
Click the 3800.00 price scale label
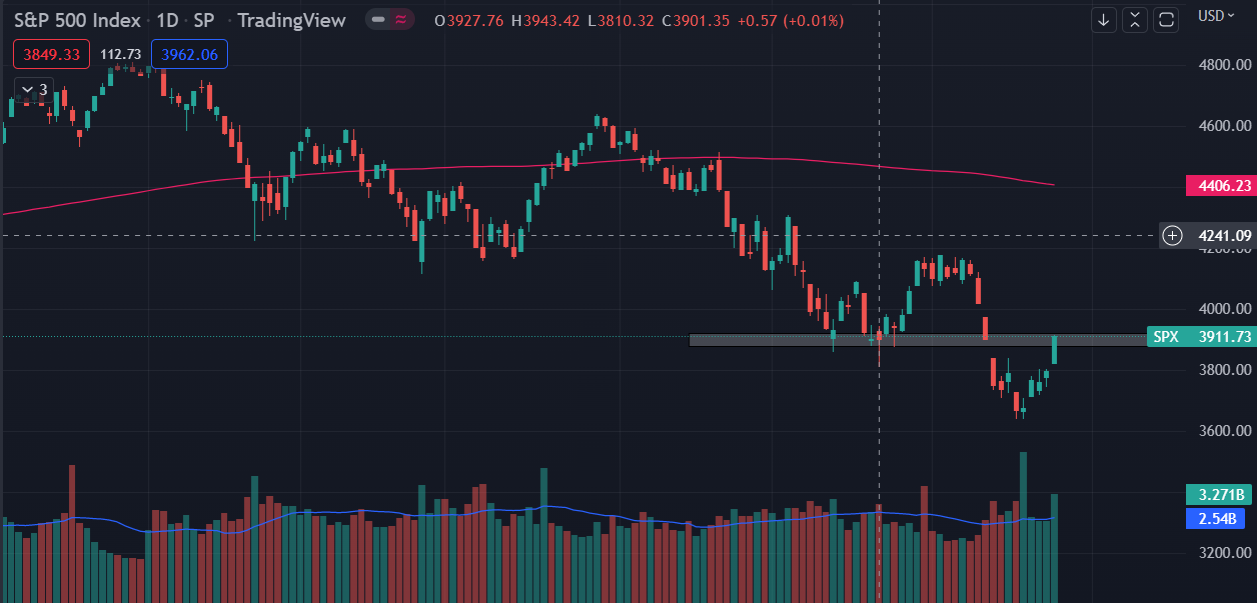[1225, 370]
